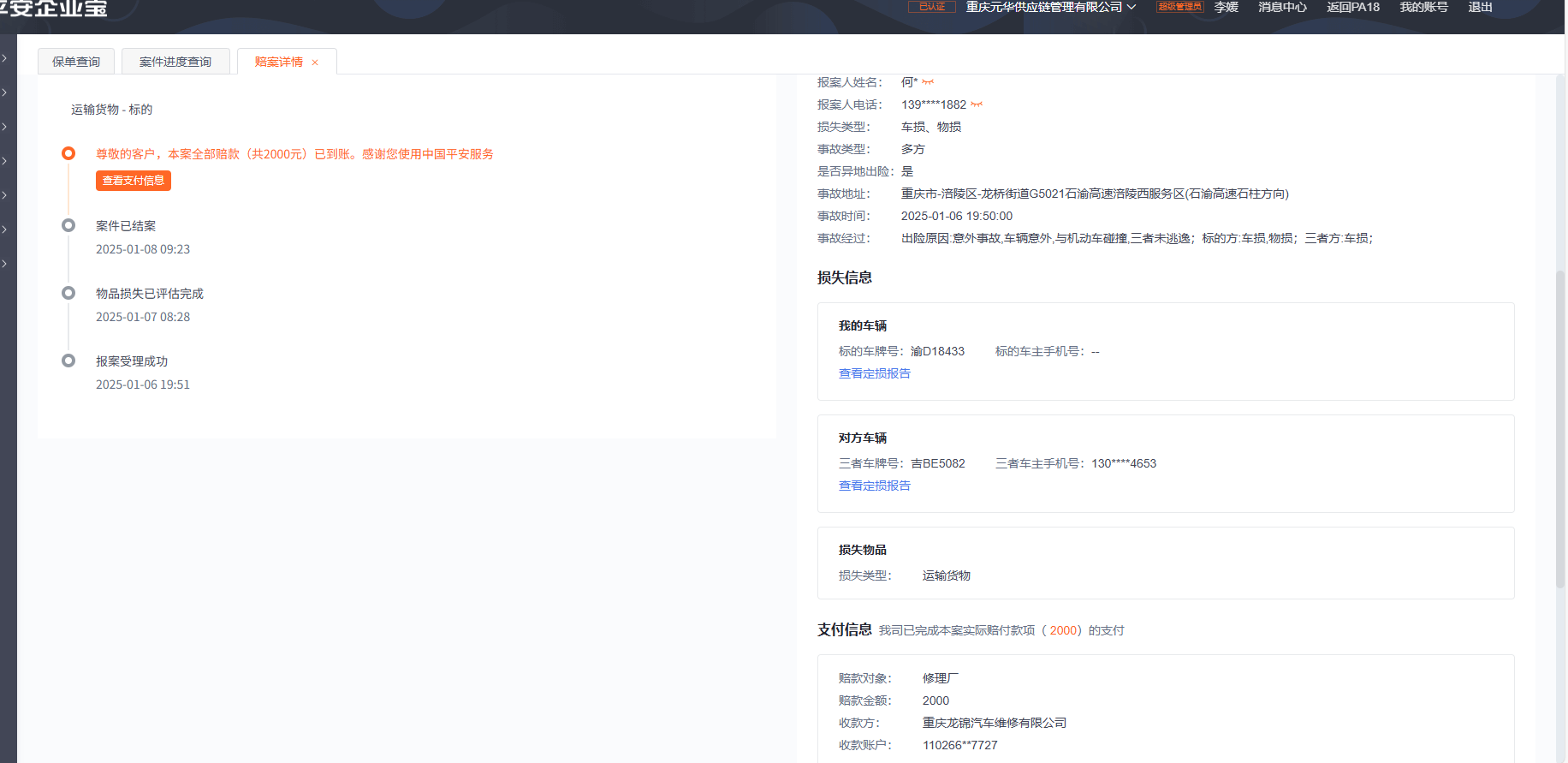Click the 查看支付信息 button
1568x763 pixels.
coord(134,181)
